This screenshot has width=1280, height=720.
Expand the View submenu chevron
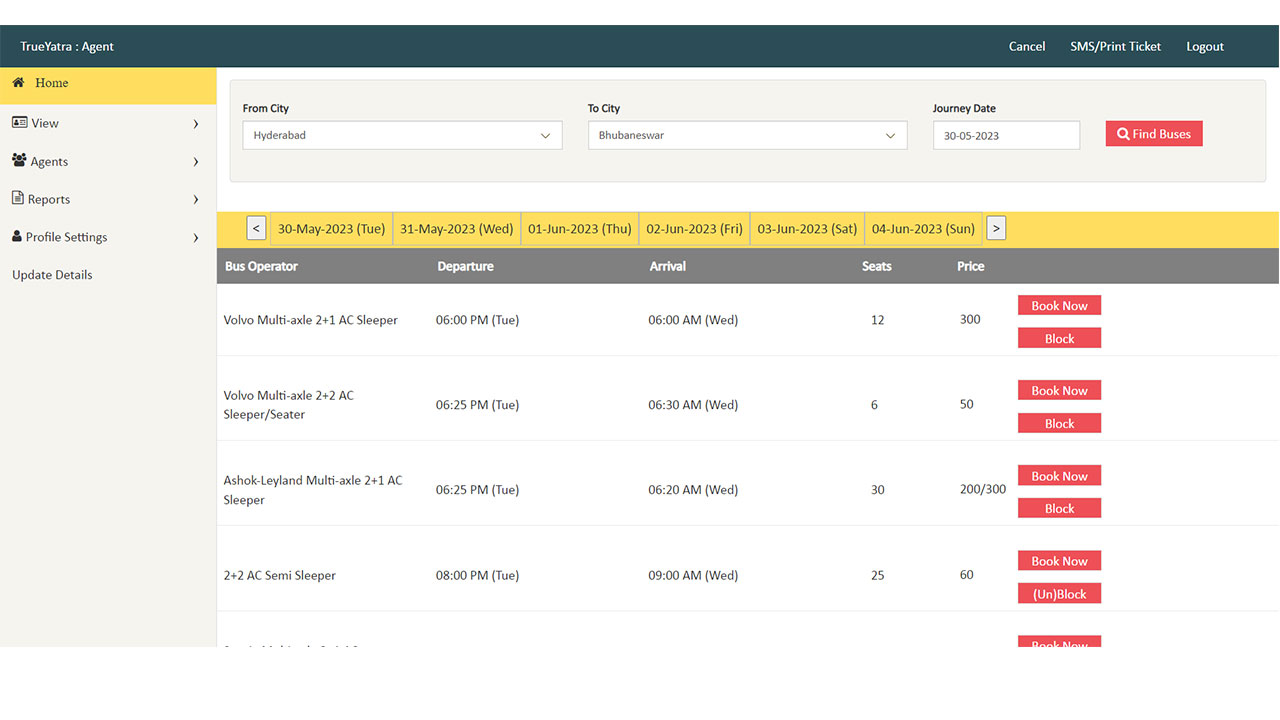click(196, 124)
